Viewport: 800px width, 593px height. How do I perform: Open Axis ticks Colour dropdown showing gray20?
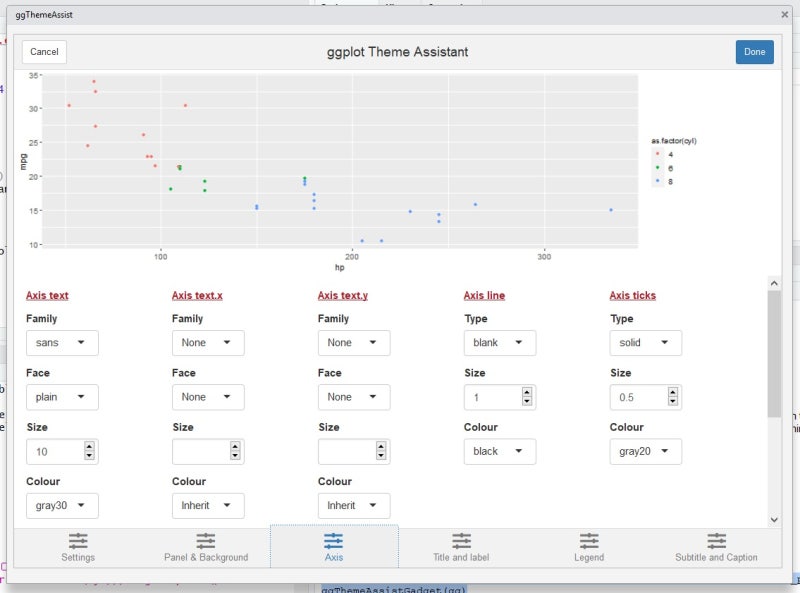pyautogui.click(x=646, y=451)
